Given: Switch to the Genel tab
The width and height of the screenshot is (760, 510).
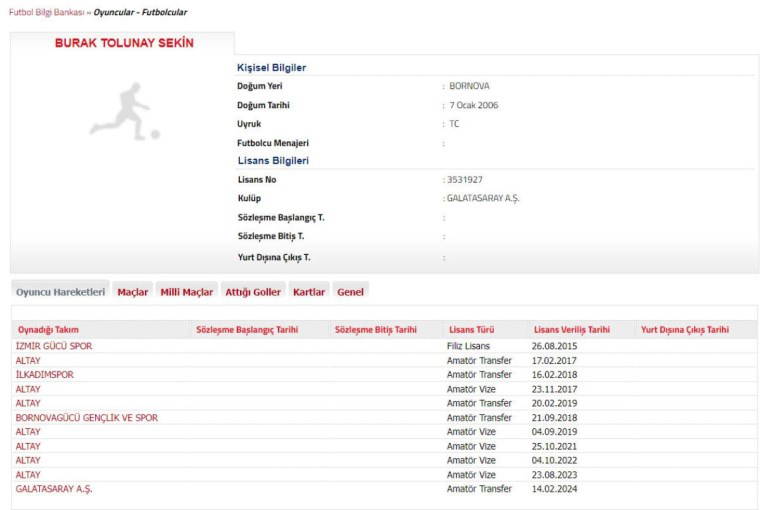Looking at the screenshot, I should (x=351, y=292).
